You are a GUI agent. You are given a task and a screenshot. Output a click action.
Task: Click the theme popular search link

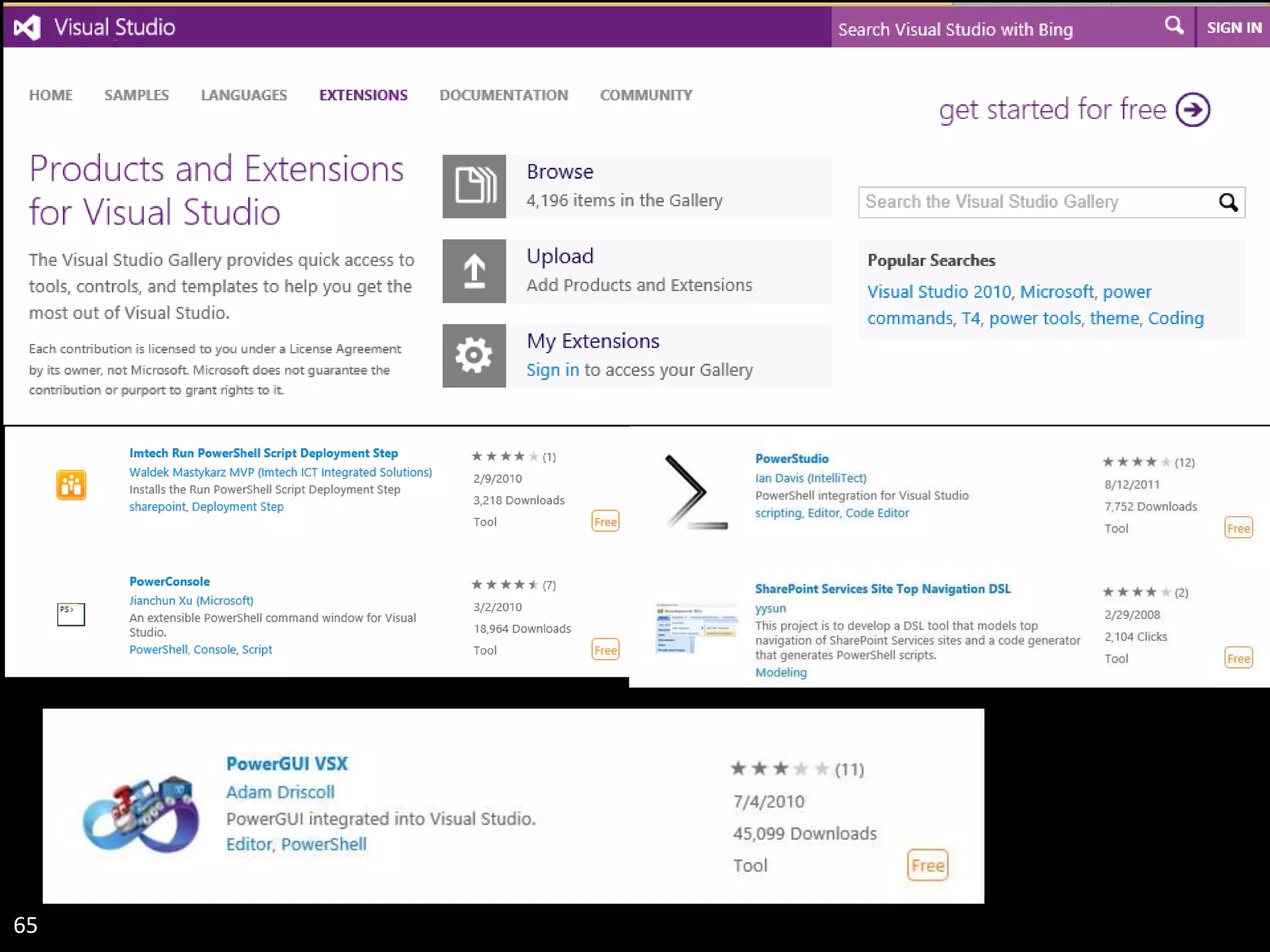[x=1114, y=319]
